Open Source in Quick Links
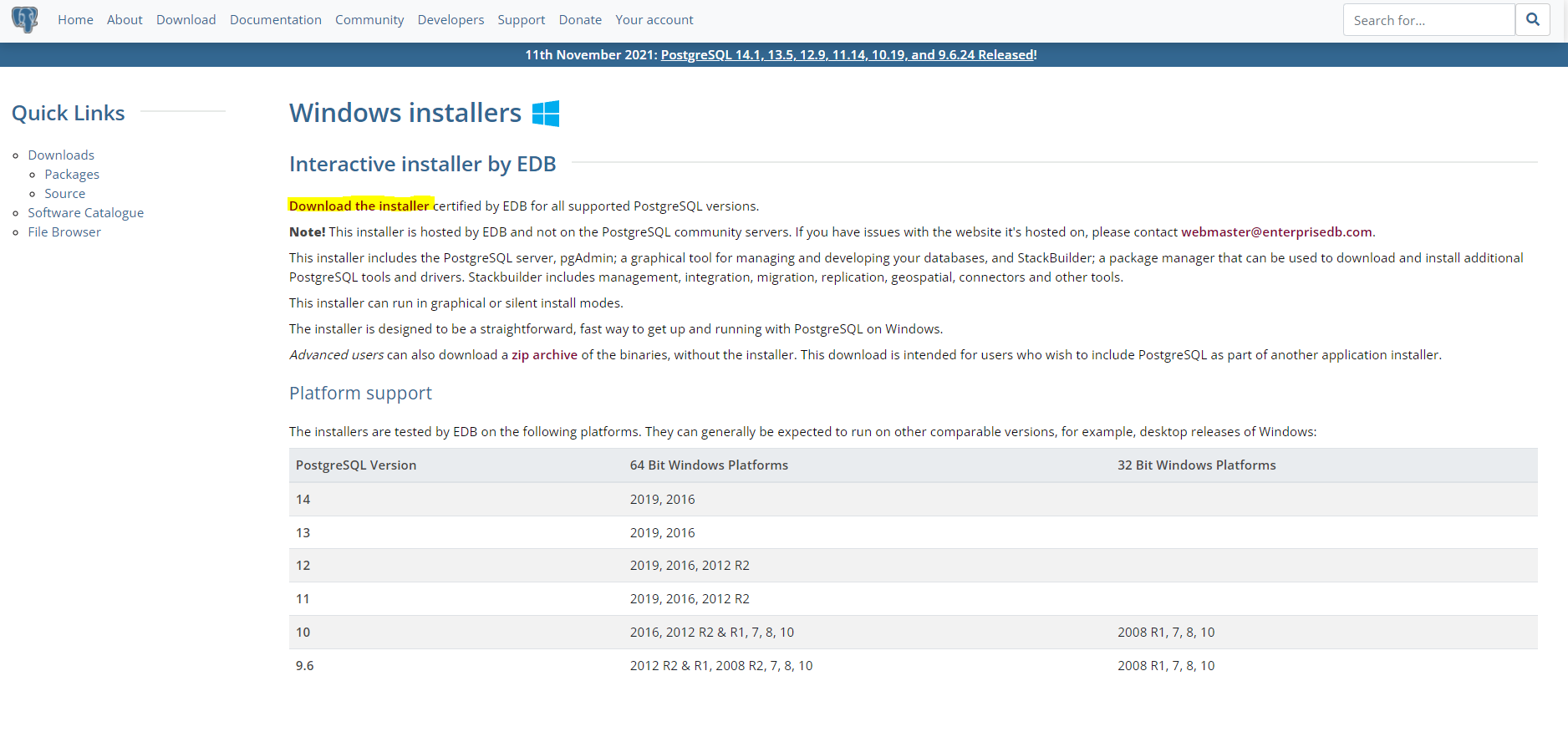1568x737 pixels. 65,193
